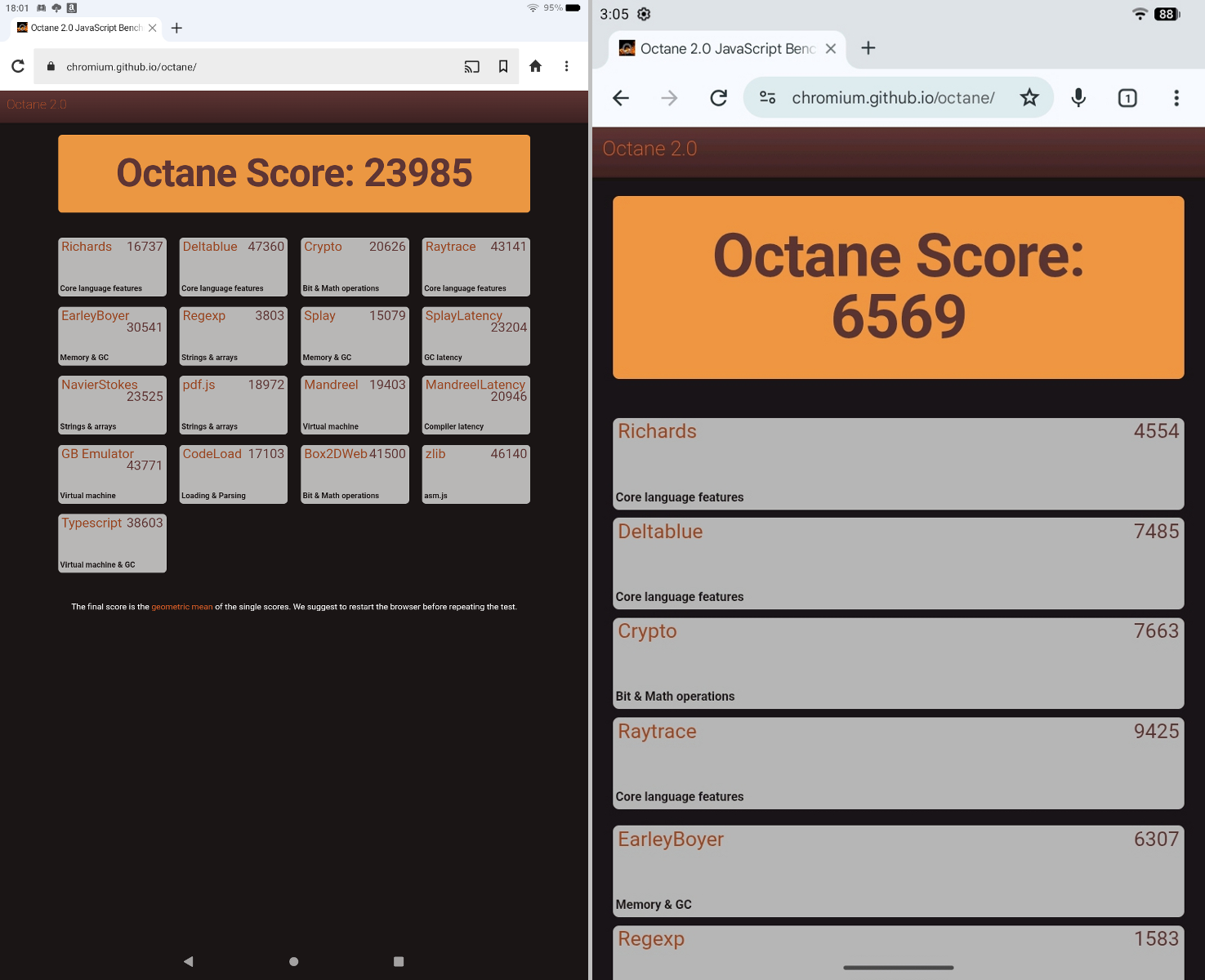Start voice search with microphone icon
Screen dimensions: 1205x980
(1078, 98)
